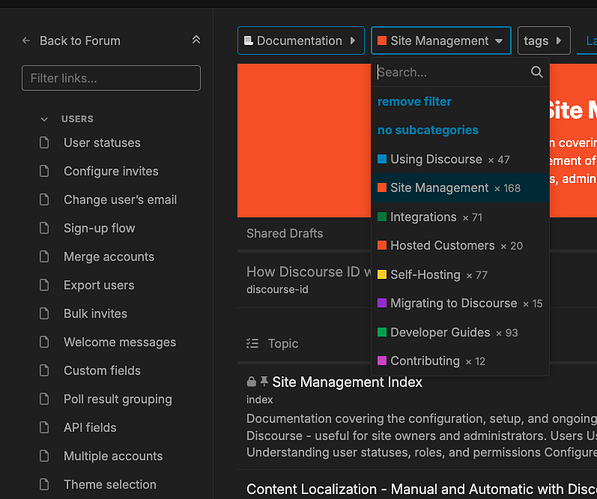Click the document icon beside Multiple accounts
The image size is (597, 499).
[x=45, y=456]
